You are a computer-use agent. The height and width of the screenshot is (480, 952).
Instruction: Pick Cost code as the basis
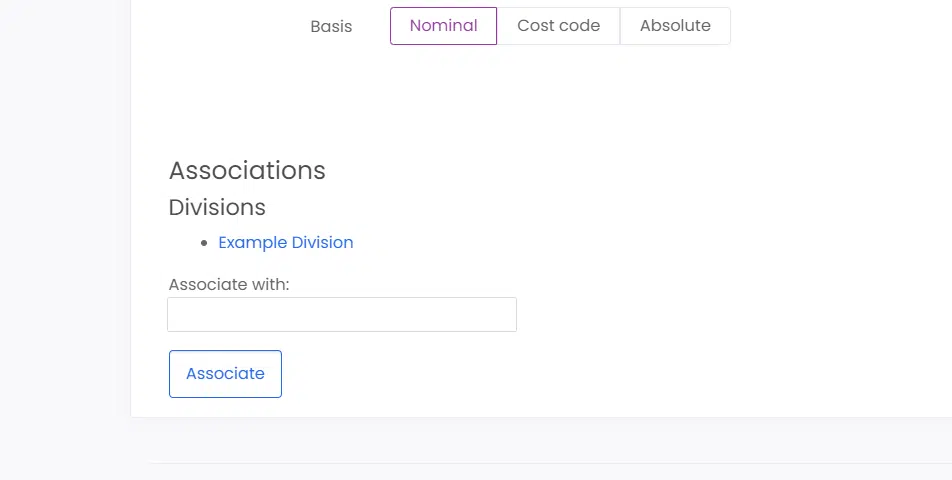[559, 26]
